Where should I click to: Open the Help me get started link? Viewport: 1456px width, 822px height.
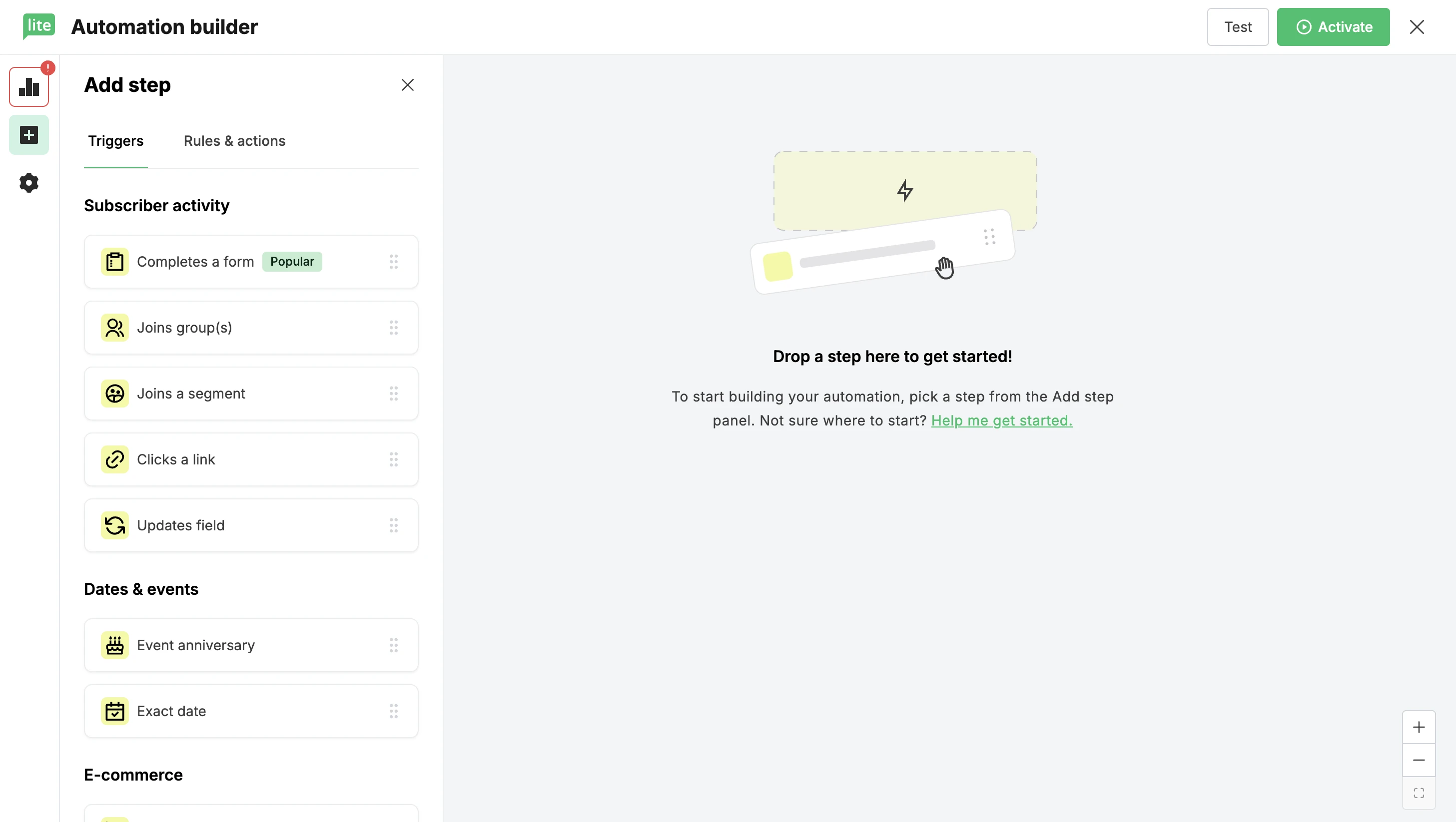[x=1001, y=421]
